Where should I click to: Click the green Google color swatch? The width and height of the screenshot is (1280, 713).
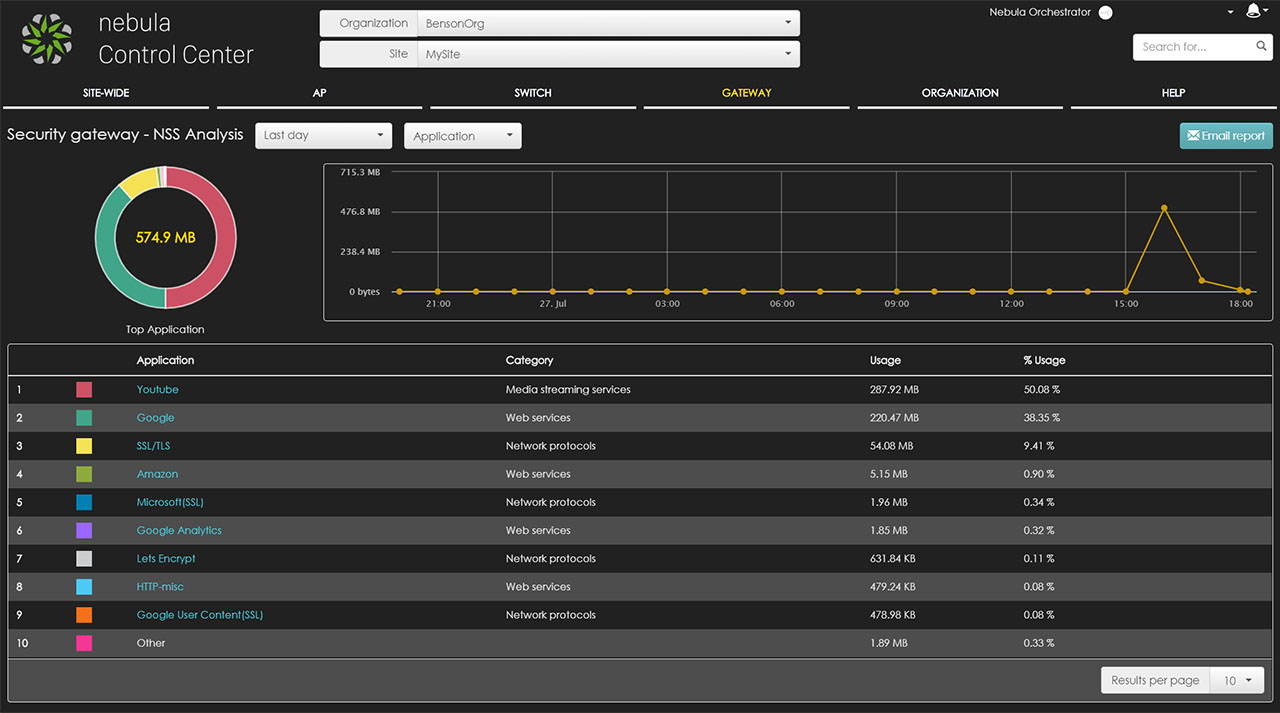pos(84,418)
